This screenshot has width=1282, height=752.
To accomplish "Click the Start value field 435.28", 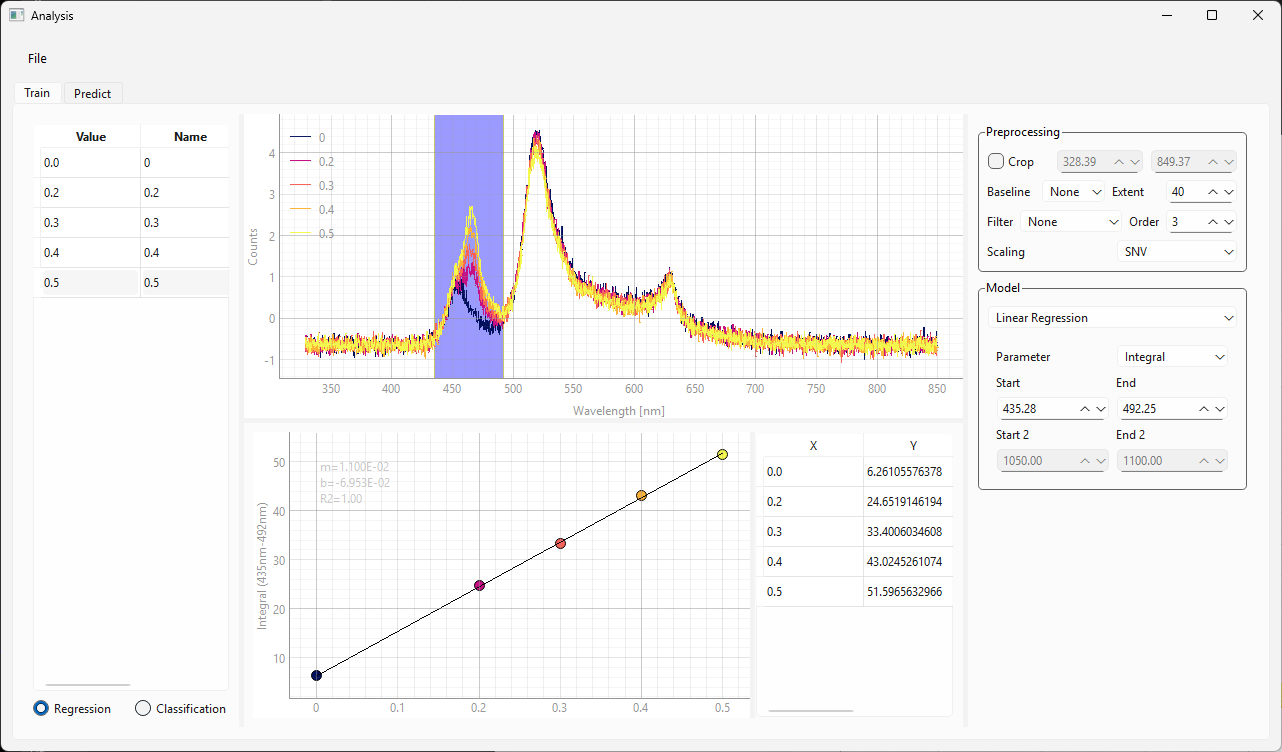I will tap(1035, 408).
